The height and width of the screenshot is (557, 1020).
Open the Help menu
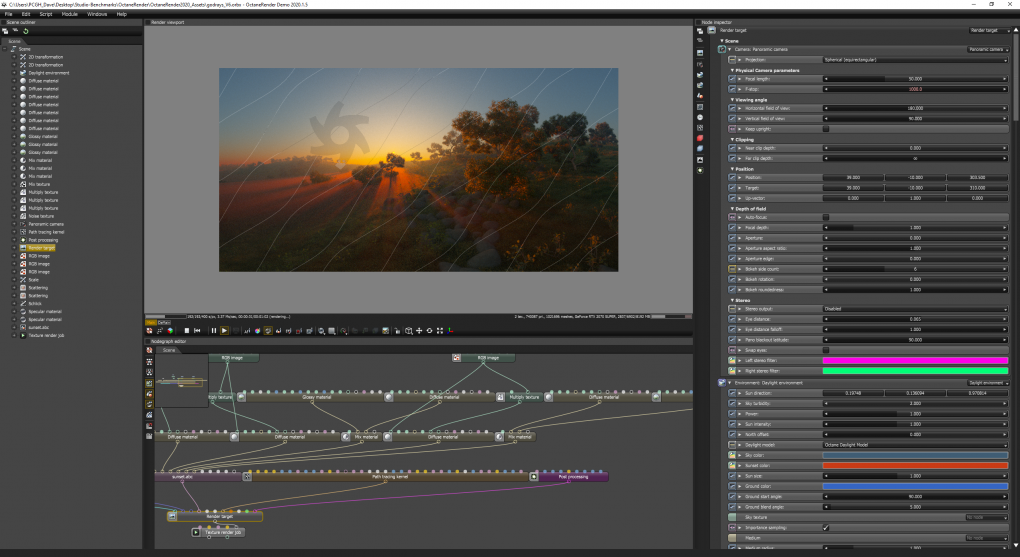(x=122, y=14)
